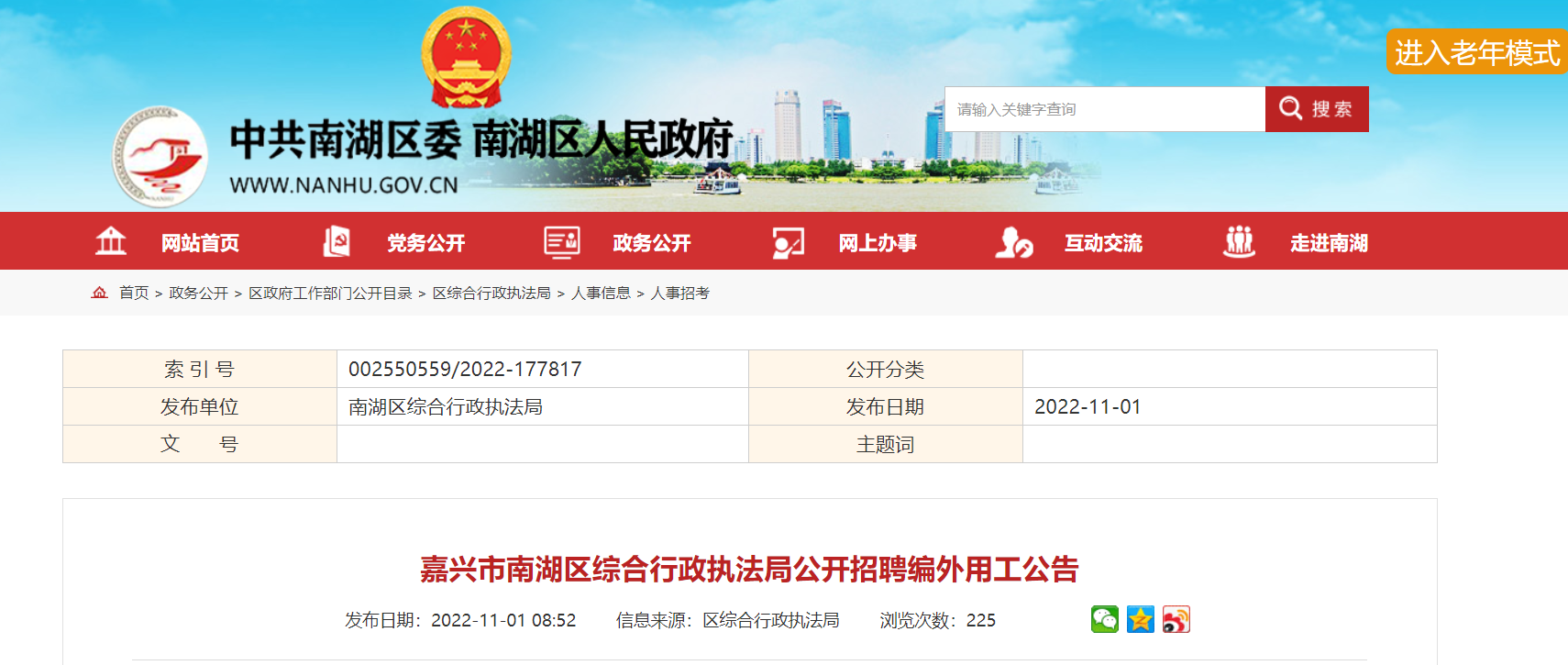Viewport: 1568px width, 665px height.
Task: Click the news sheet icon beside 政务公开
Action: (x=562, y=241)
